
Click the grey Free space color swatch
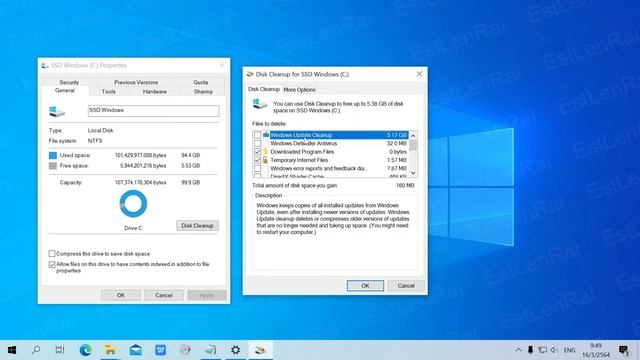[x=53, y=166]
